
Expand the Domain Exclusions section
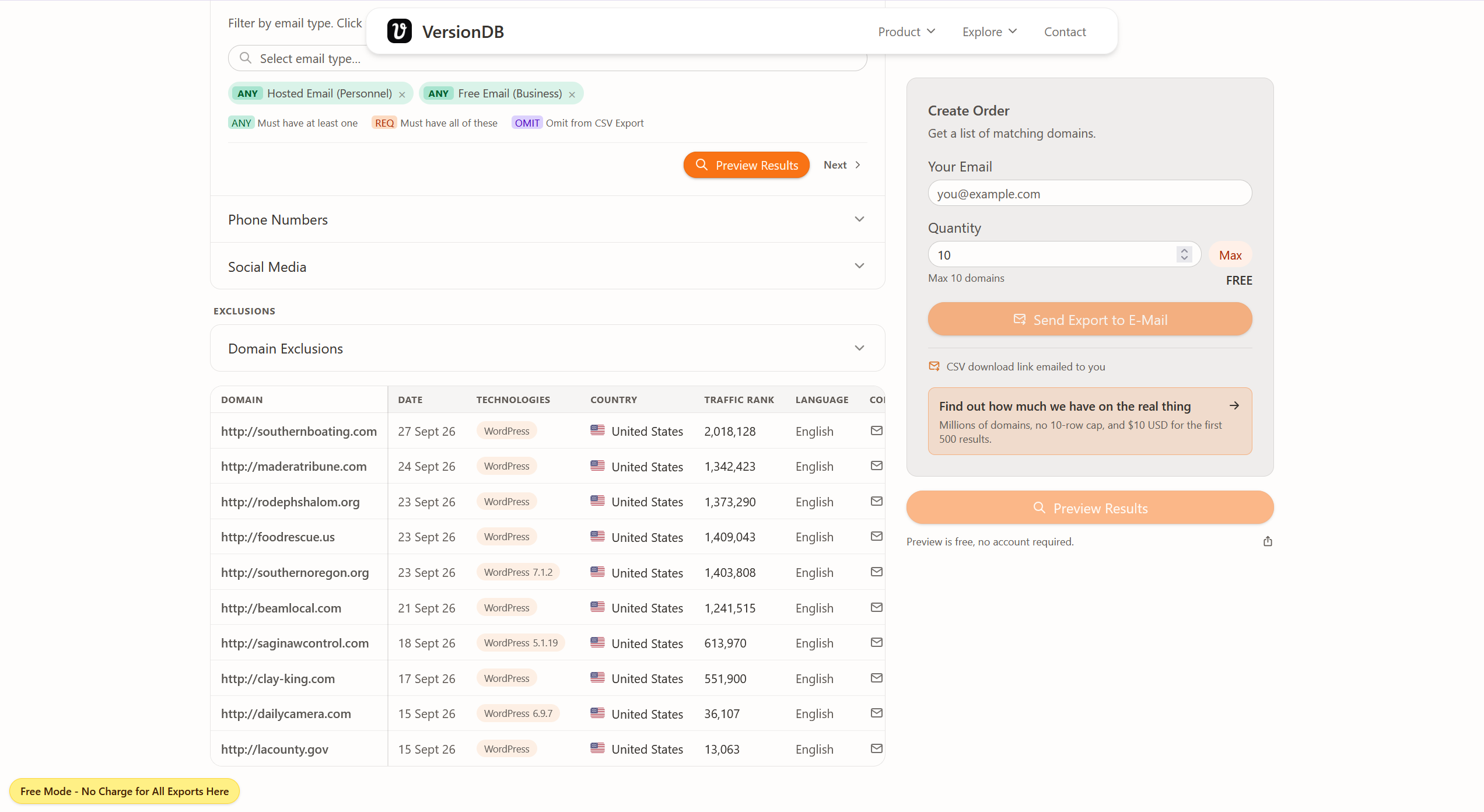pyautogui.click(x=547, y=348)
